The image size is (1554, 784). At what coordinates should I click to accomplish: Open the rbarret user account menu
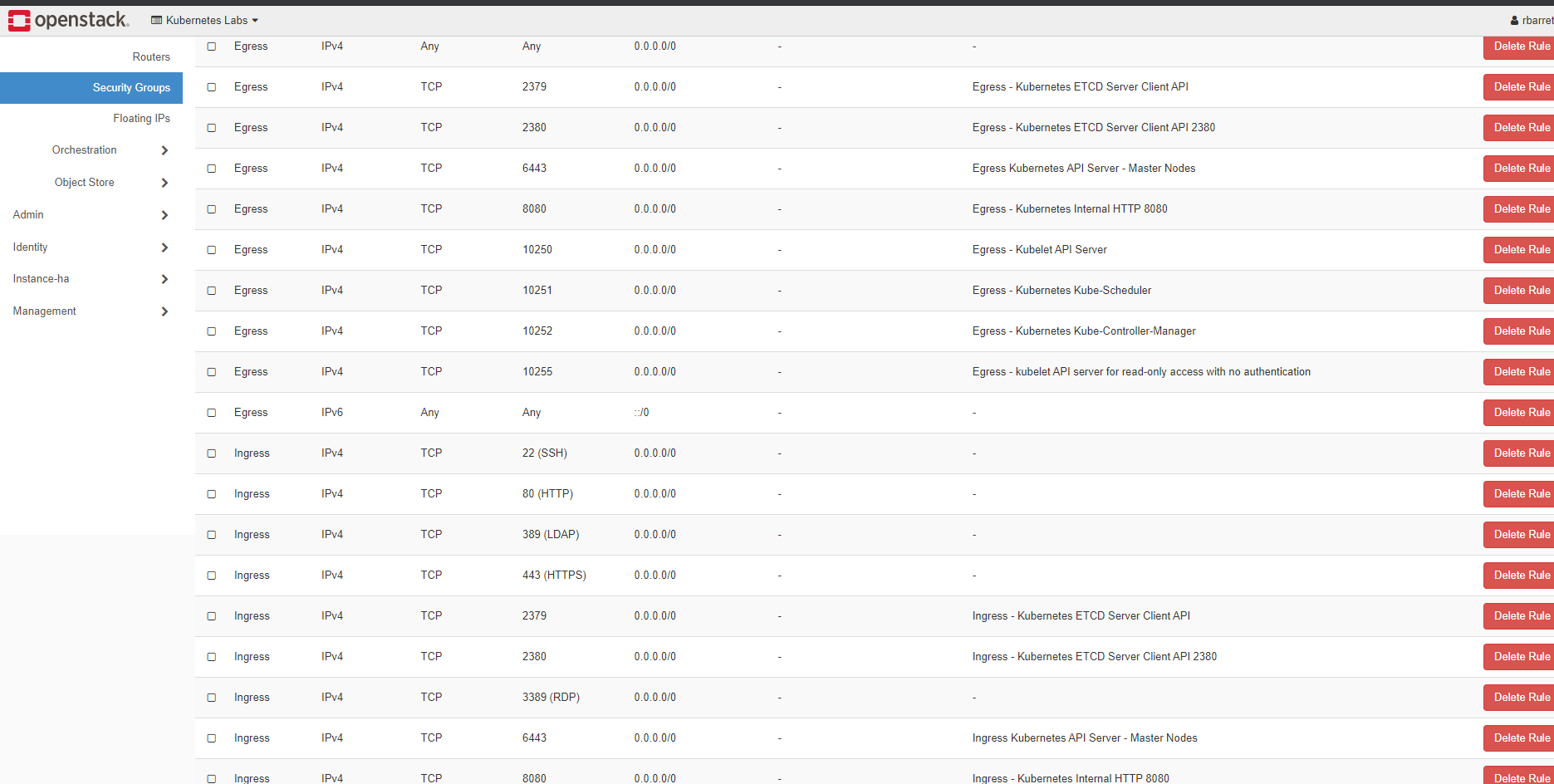pyautogui.click(x=1531, y=19)
